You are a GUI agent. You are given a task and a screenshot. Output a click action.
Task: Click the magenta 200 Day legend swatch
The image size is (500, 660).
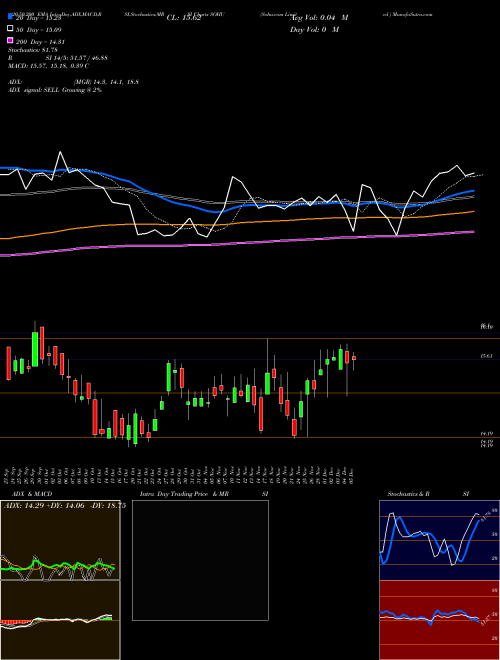[x=10, y=41]
